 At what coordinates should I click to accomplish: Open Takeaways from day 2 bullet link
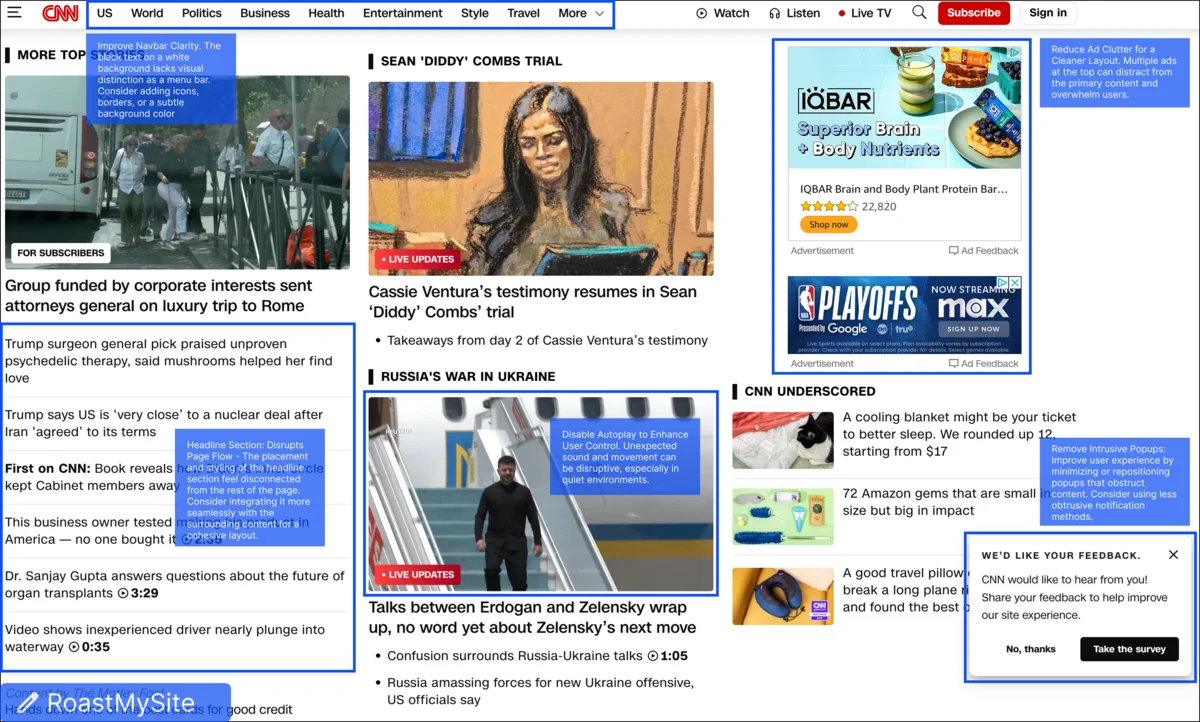click(x=547, y=340)
